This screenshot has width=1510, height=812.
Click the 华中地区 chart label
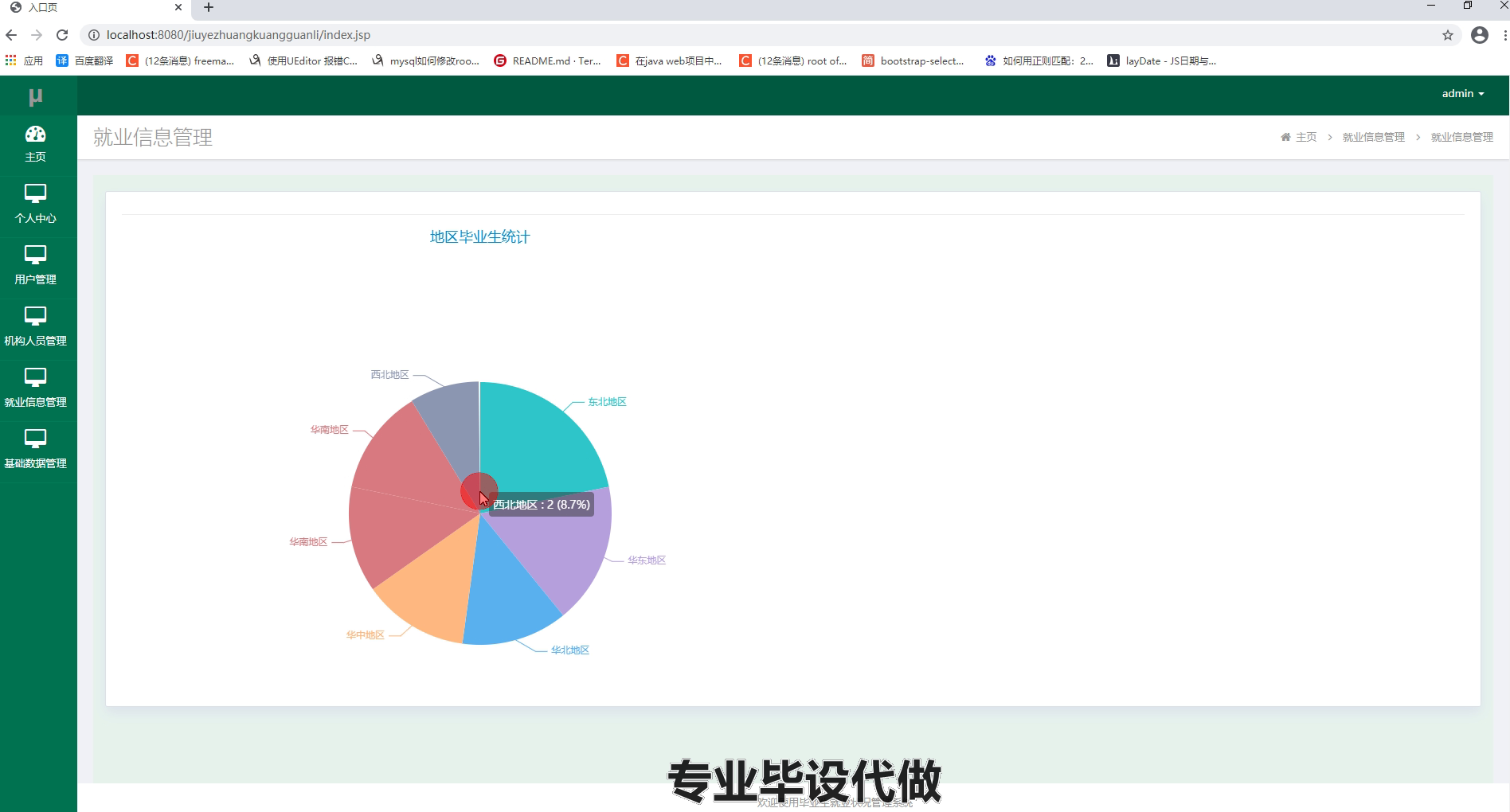(365, 635)
